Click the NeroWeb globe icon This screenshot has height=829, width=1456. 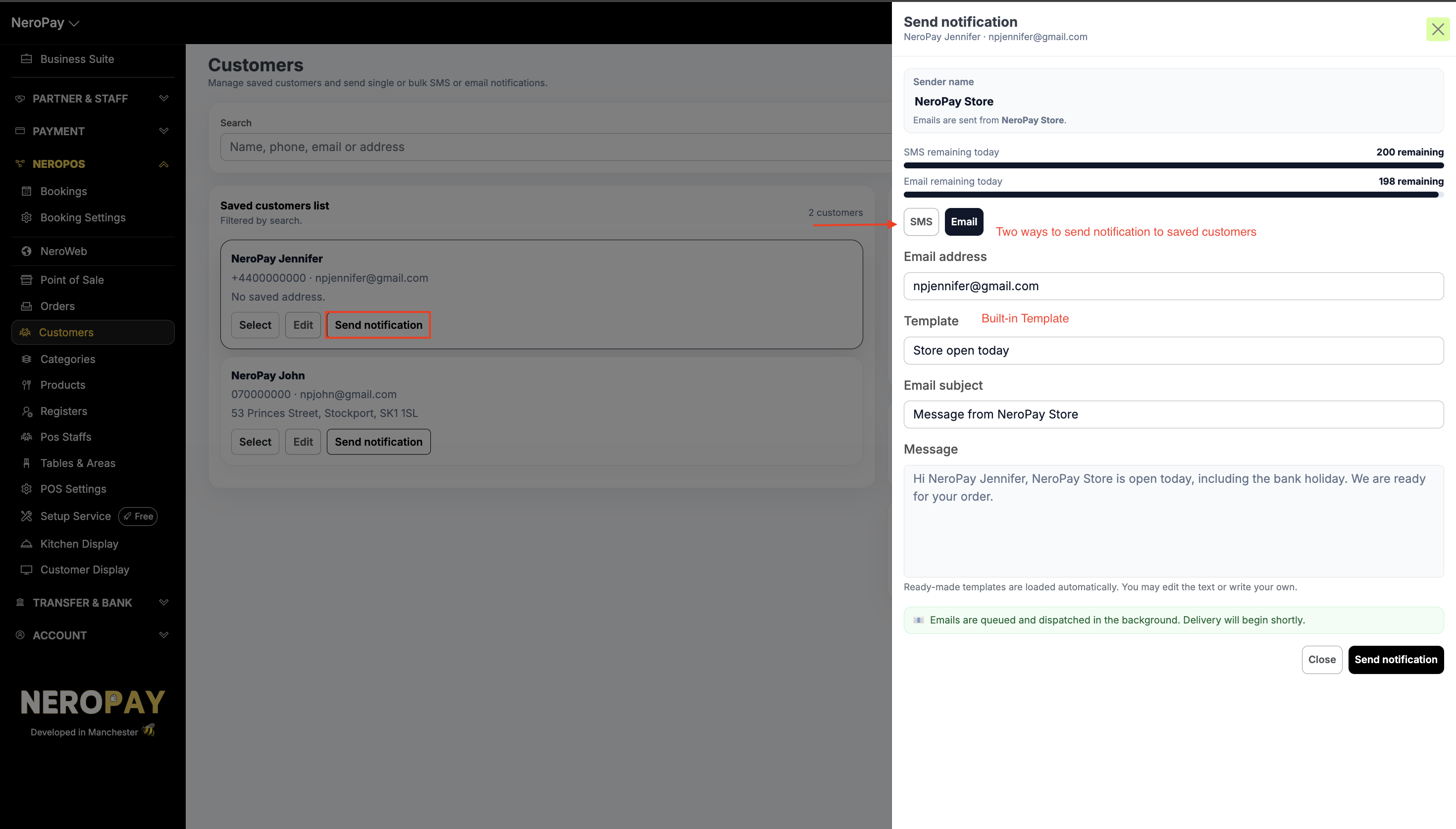(26, 251)
